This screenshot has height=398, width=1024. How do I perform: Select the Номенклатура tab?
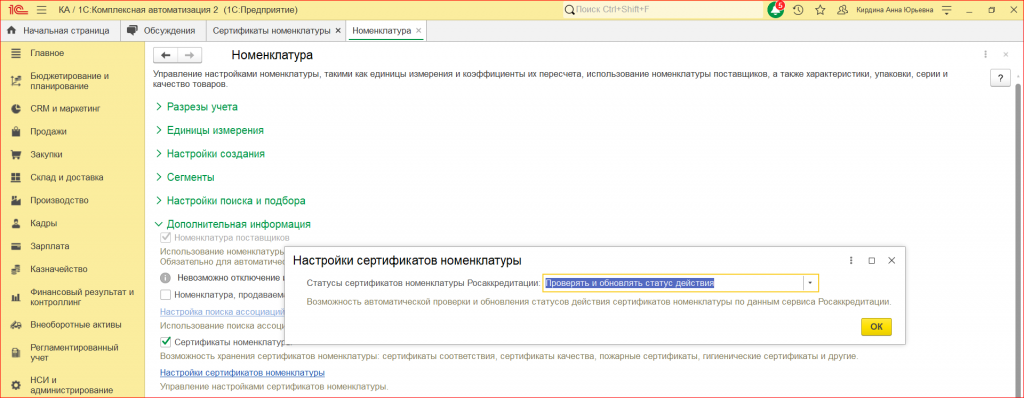pyautogui.click(x=381, y=31)
